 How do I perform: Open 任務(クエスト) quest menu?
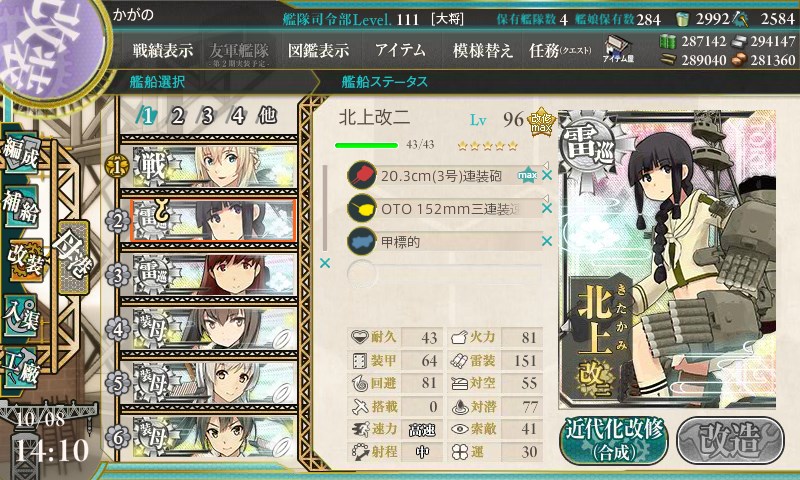(560, 50)
